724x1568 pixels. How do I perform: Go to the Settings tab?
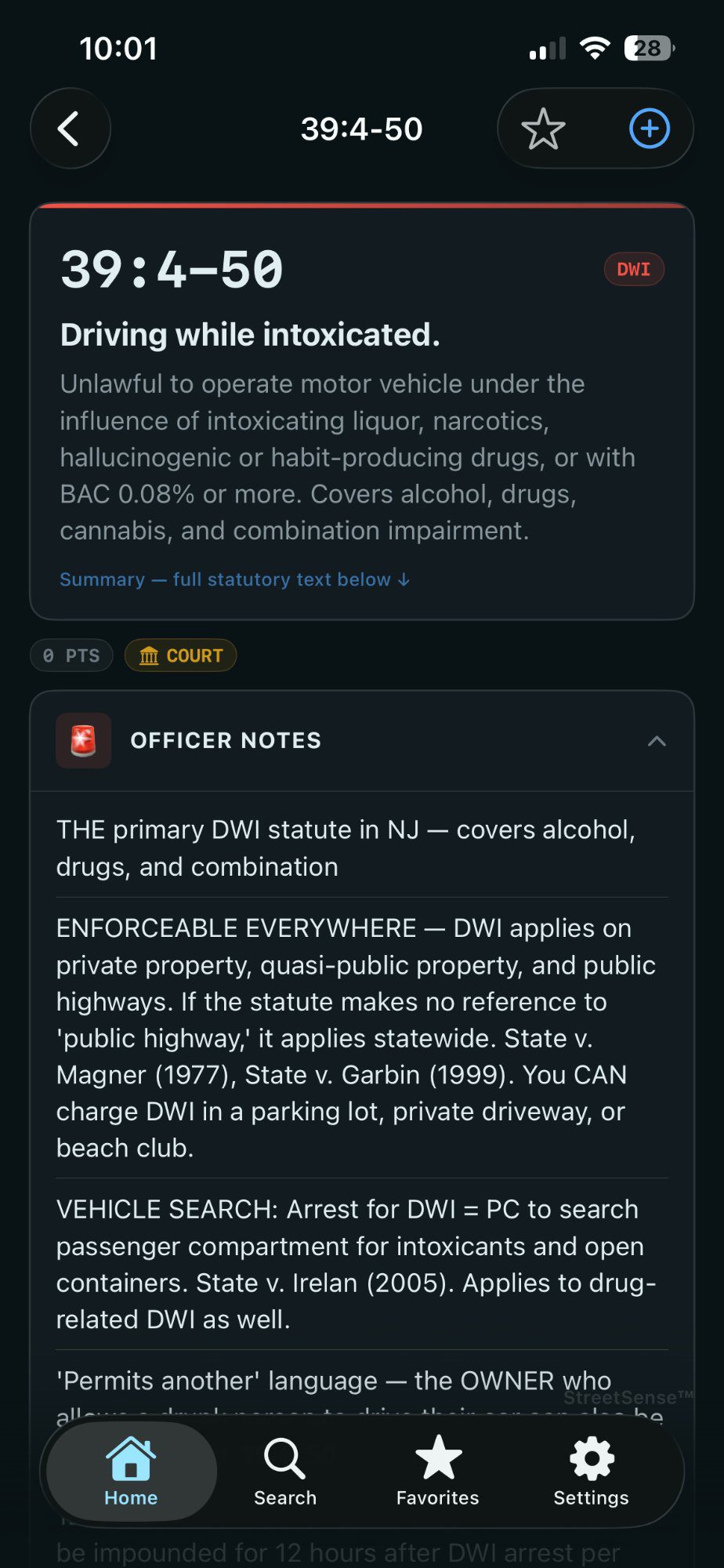tap(591, 1472)
